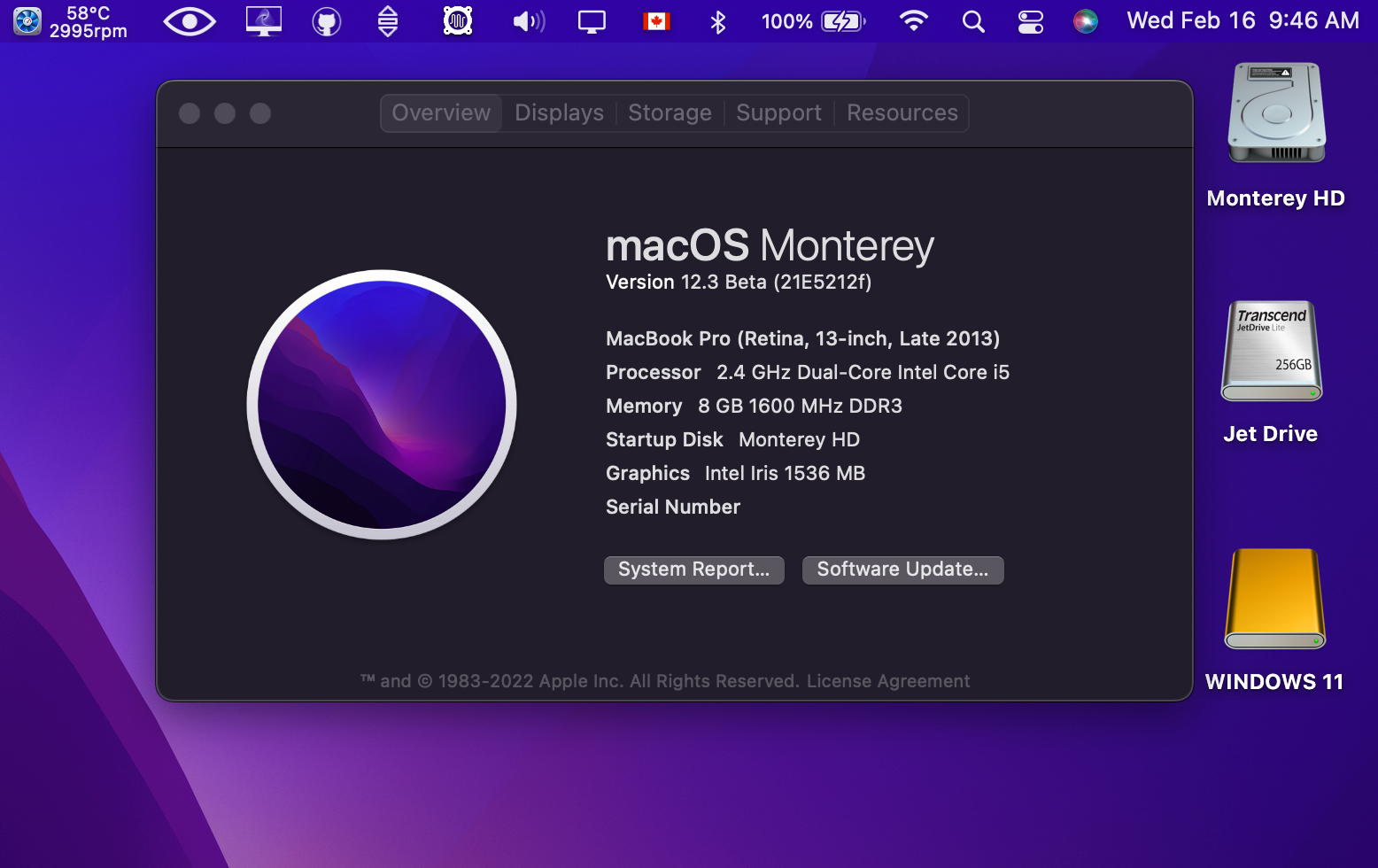Click Software Update button
Screen dimensions: 1378x868
[902, 570]
